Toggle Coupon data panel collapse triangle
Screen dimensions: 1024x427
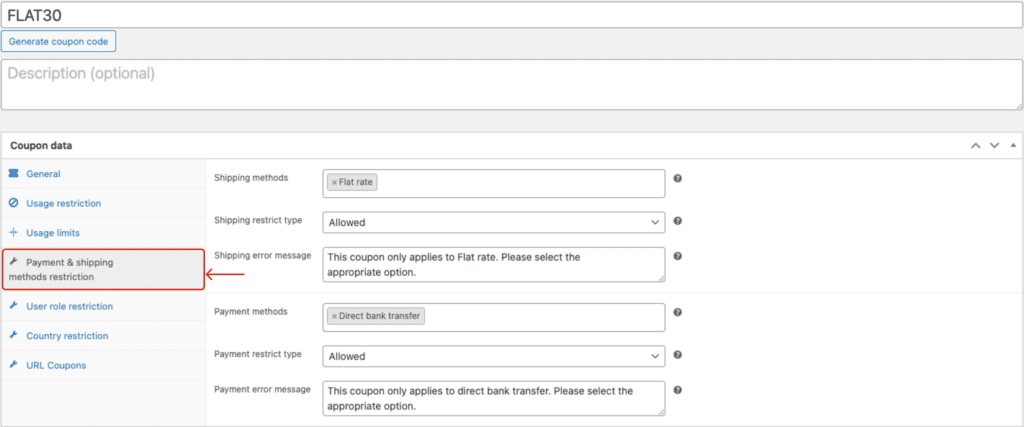click(x=1012, y=146)
